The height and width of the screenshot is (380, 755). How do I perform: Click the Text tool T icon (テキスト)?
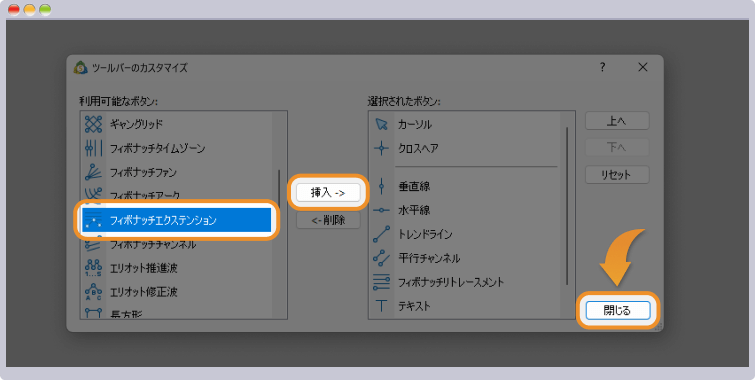[x=381, y=306]
